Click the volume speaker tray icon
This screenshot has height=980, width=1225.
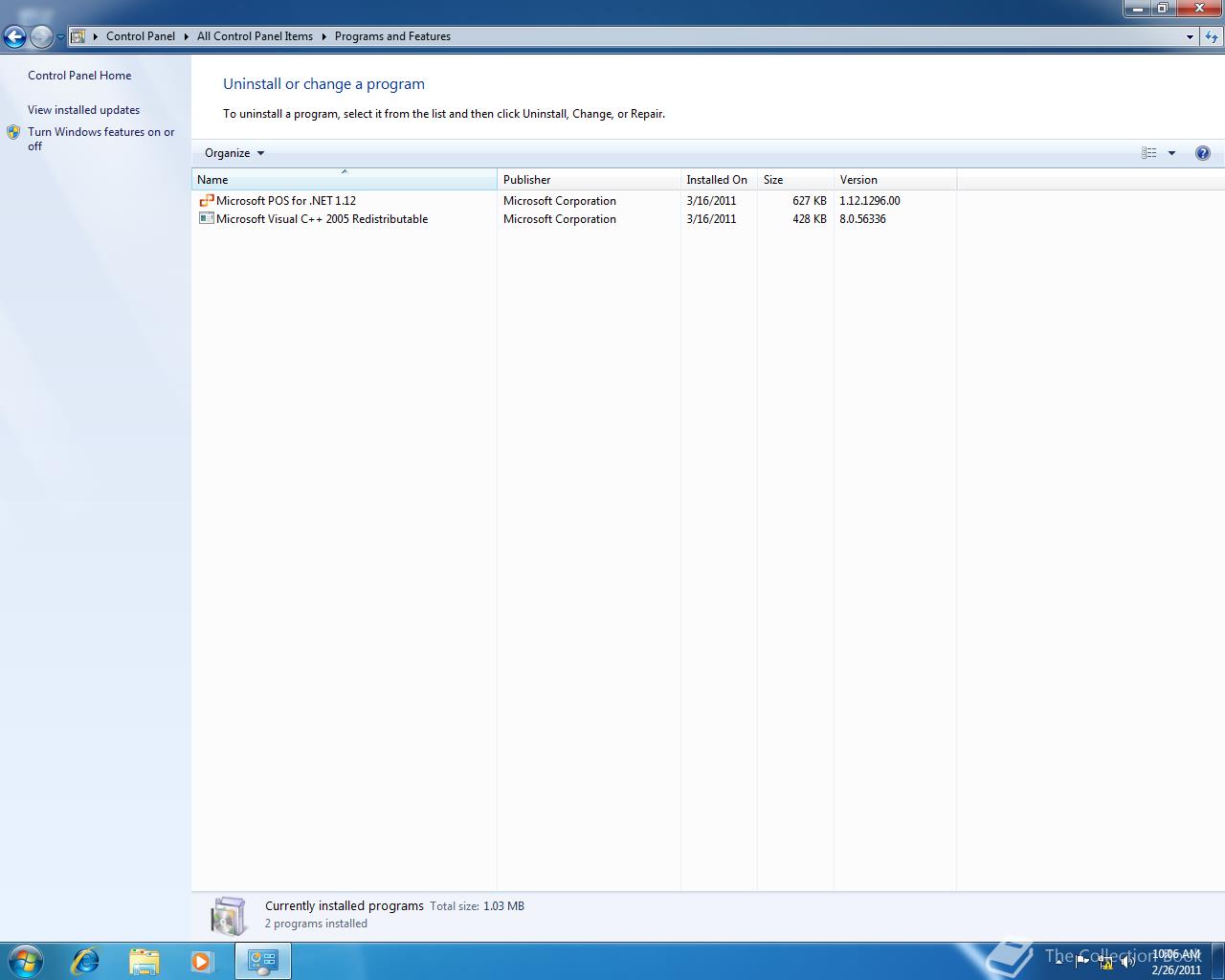(x=1128, y=962)
